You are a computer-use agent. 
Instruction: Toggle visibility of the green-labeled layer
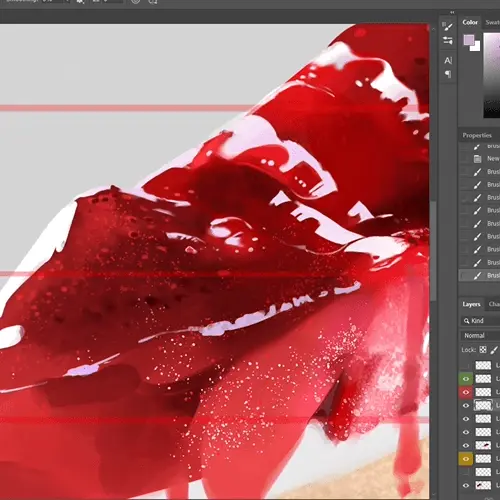(466, 379)
